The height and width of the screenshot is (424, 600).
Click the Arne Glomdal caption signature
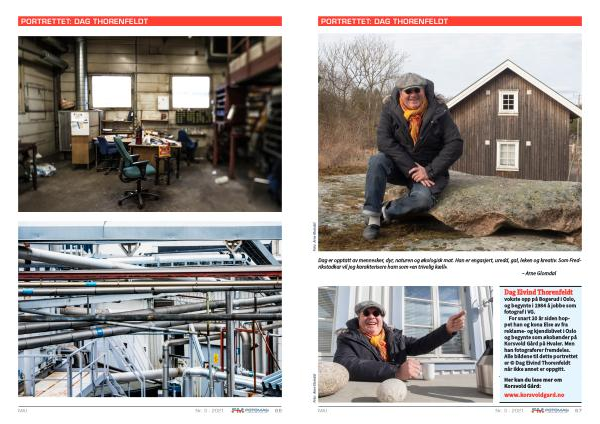click(x=539, y=273)
